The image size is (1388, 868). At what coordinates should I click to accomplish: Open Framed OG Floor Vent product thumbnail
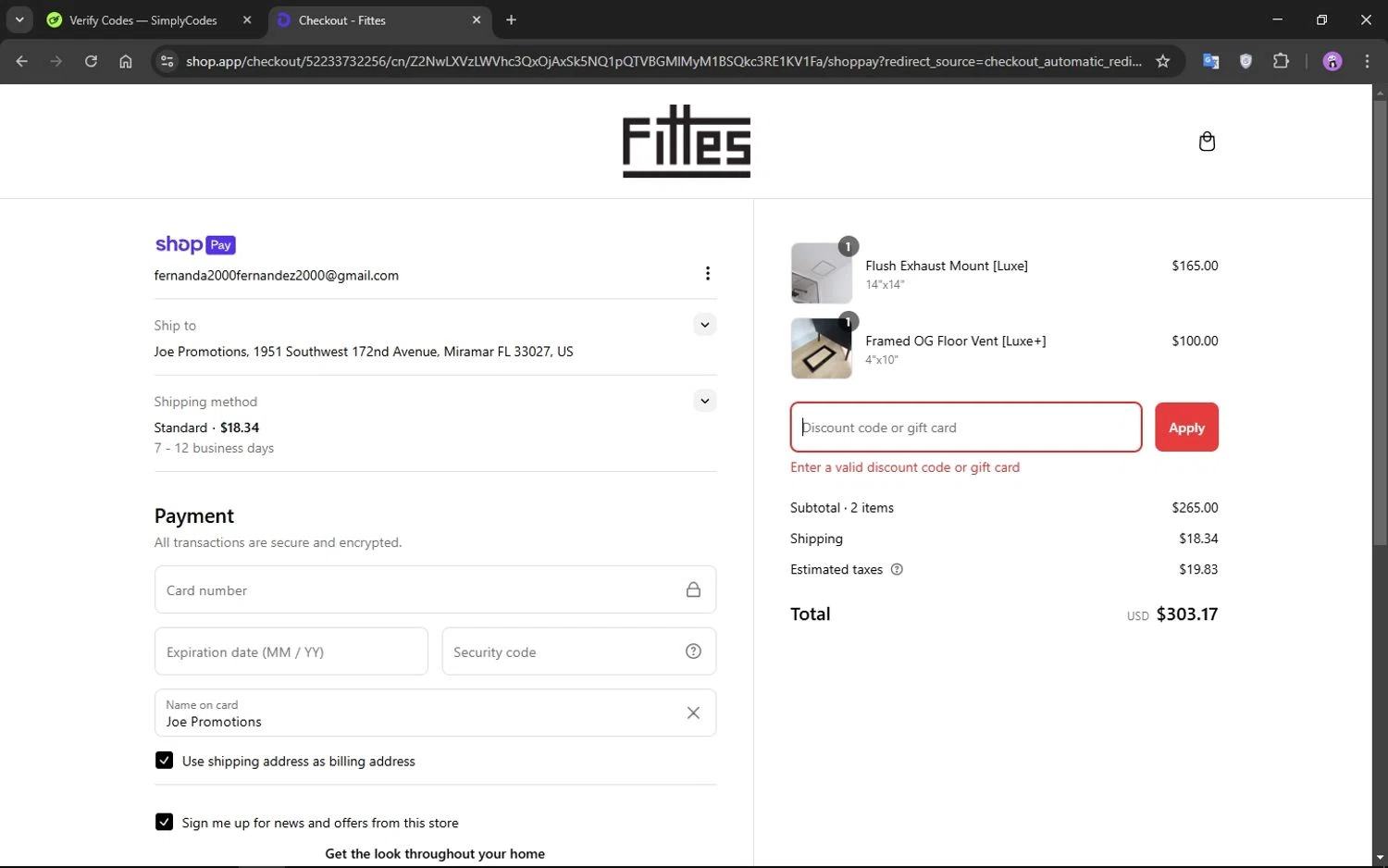822,348
